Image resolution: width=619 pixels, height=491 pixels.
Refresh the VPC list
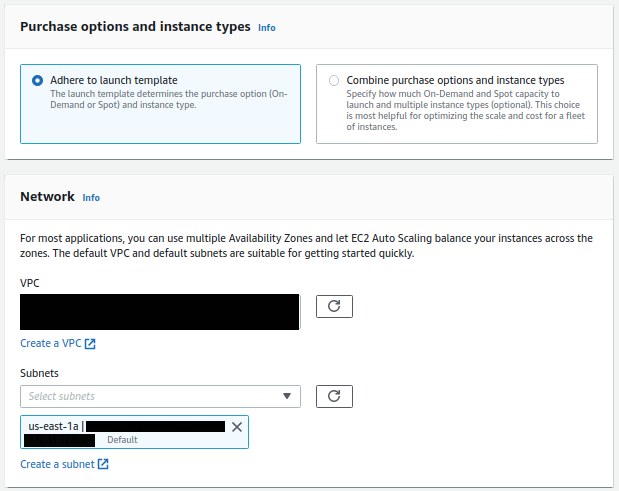(334, 306)
